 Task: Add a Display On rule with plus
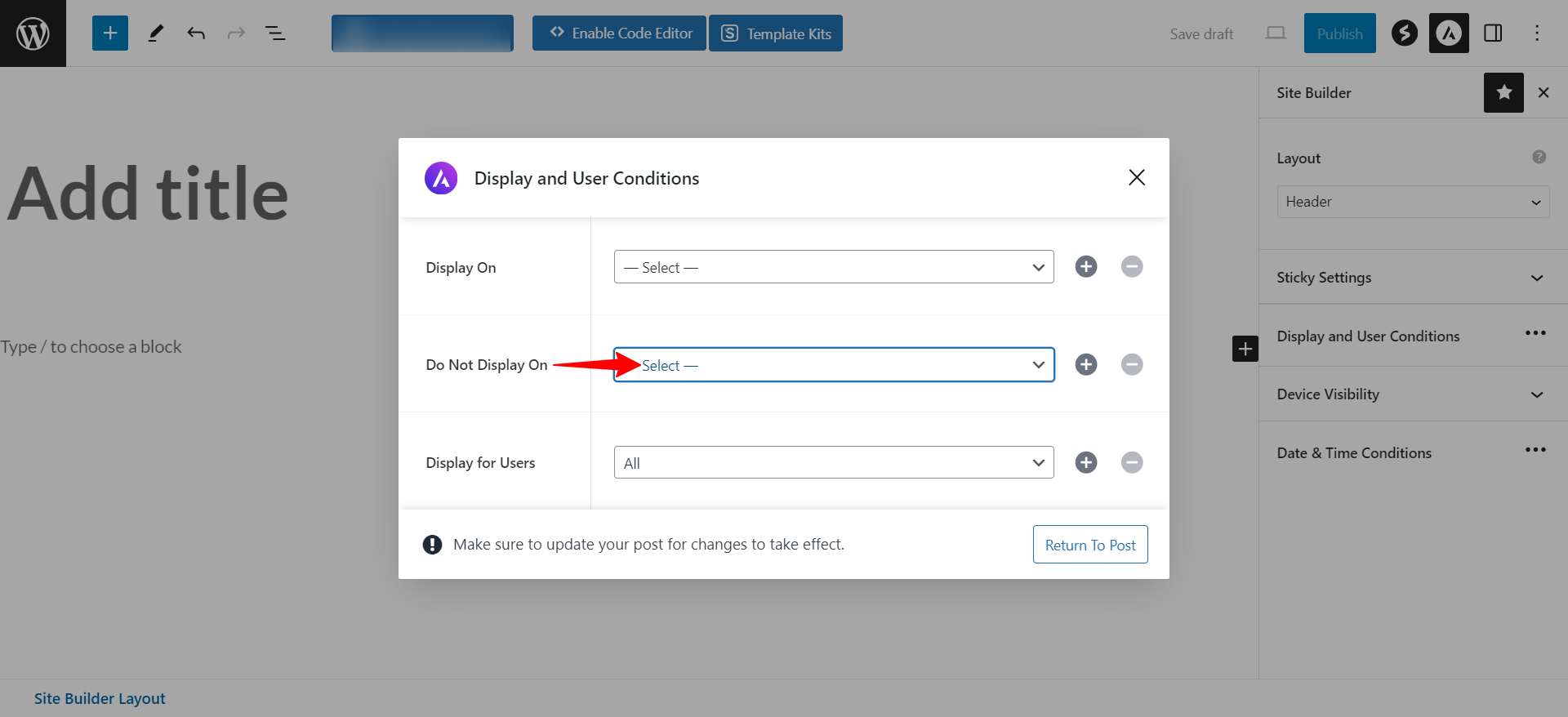pyautogui.click(x=1085, y=267)
